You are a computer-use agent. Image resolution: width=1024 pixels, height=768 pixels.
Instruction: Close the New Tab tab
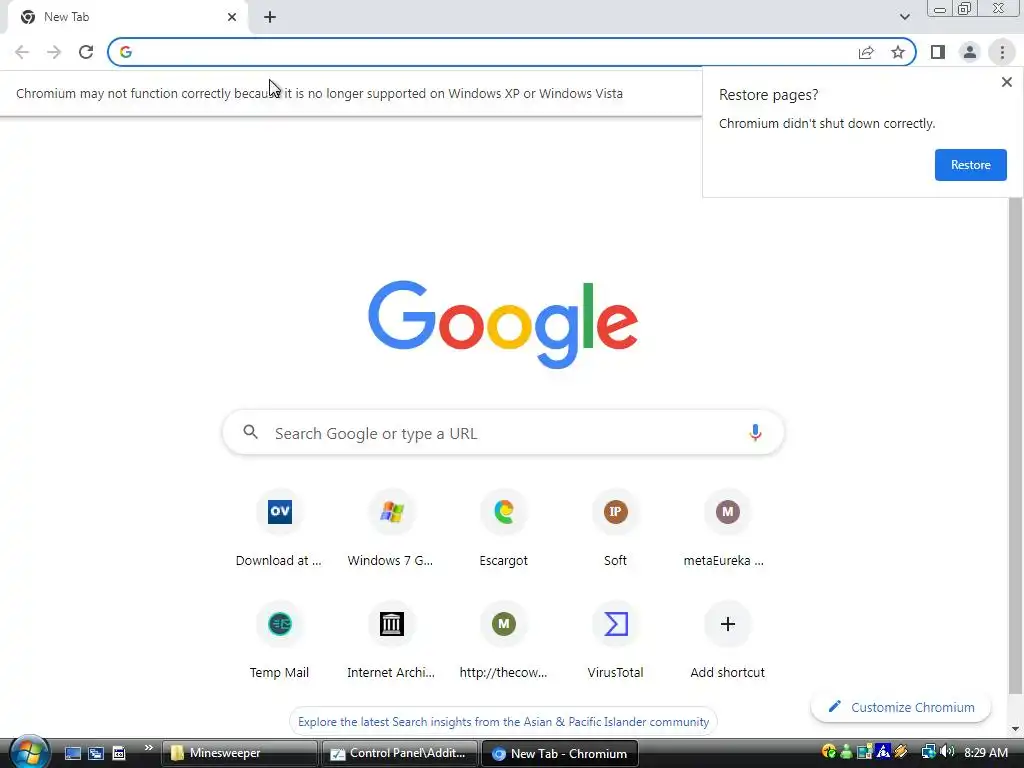[232, 17]
